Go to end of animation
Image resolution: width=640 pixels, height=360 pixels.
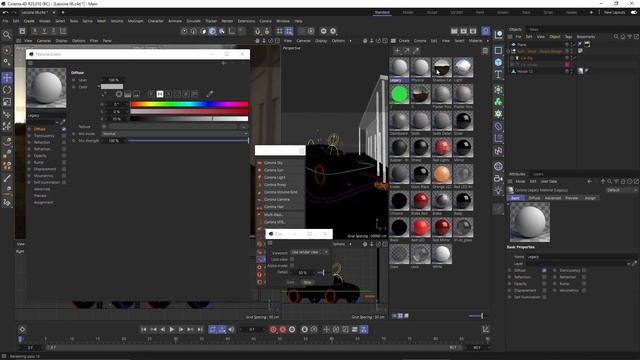200,329
